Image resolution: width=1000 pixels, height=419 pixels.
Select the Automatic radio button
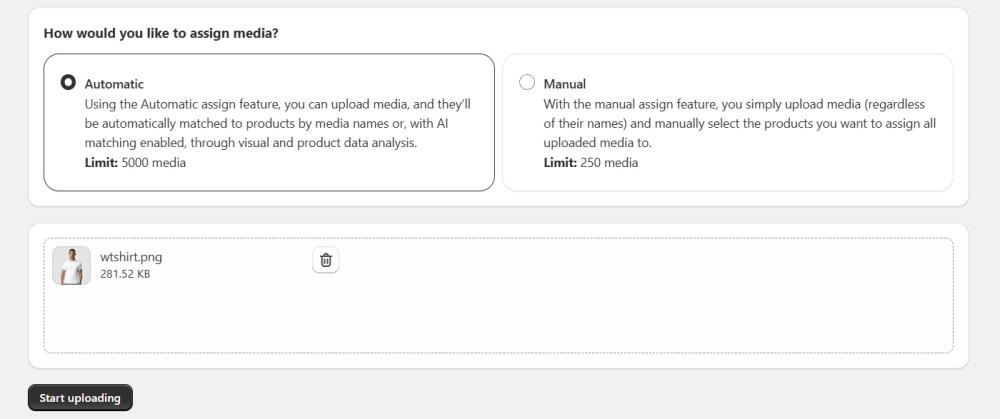click(68, 83)
